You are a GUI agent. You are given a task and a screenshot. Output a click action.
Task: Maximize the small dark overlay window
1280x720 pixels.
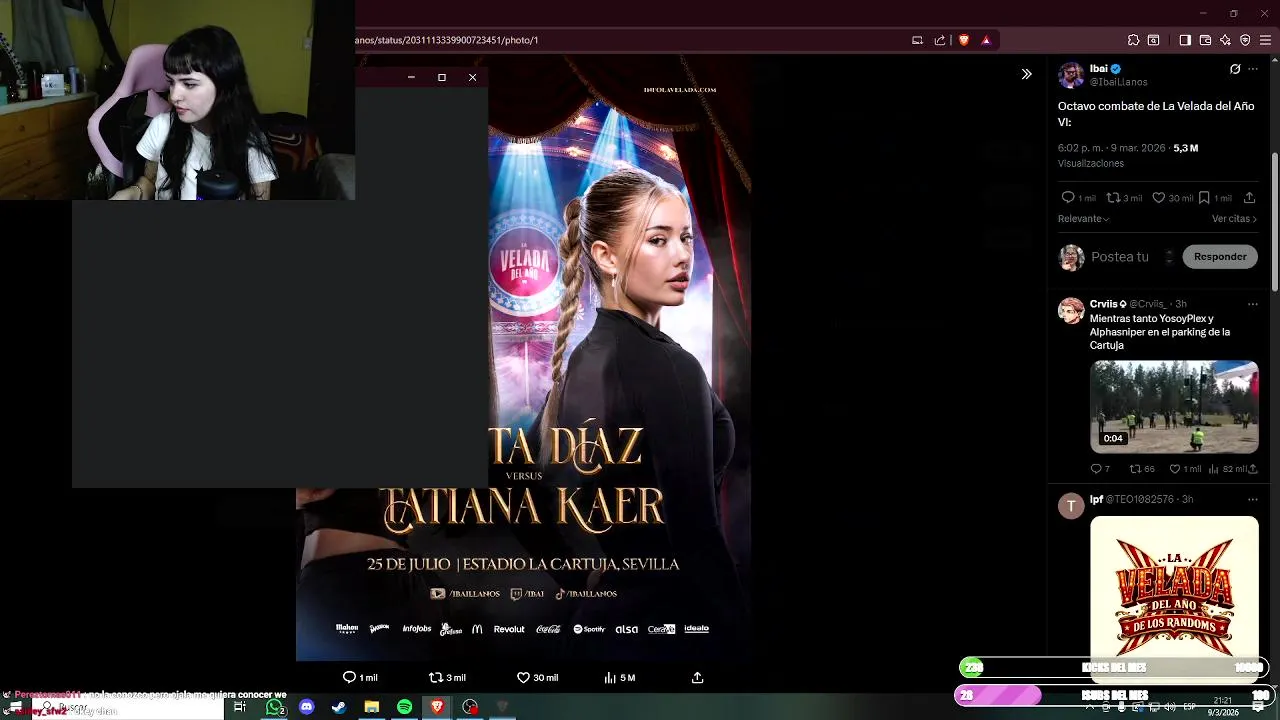coord(442,77)
